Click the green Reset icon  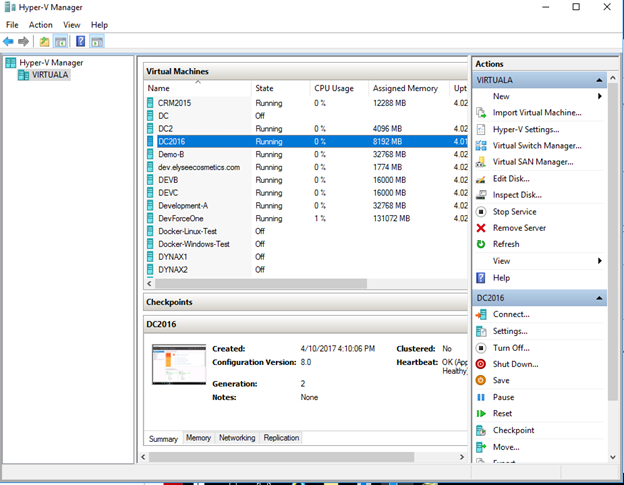click(x=481, y=414)
